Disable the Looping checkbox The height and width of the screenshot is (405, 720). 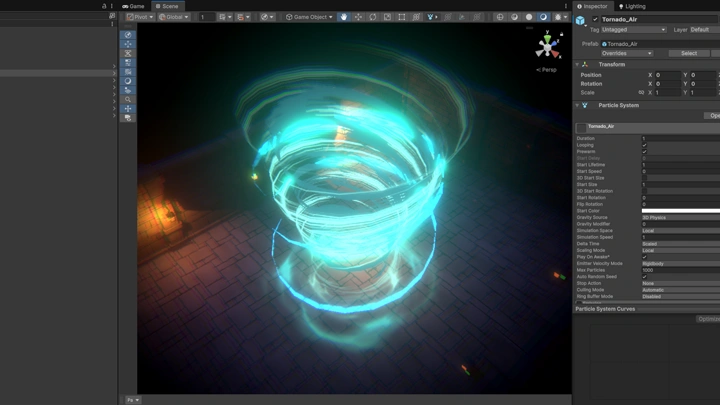(x=644, y=145)
